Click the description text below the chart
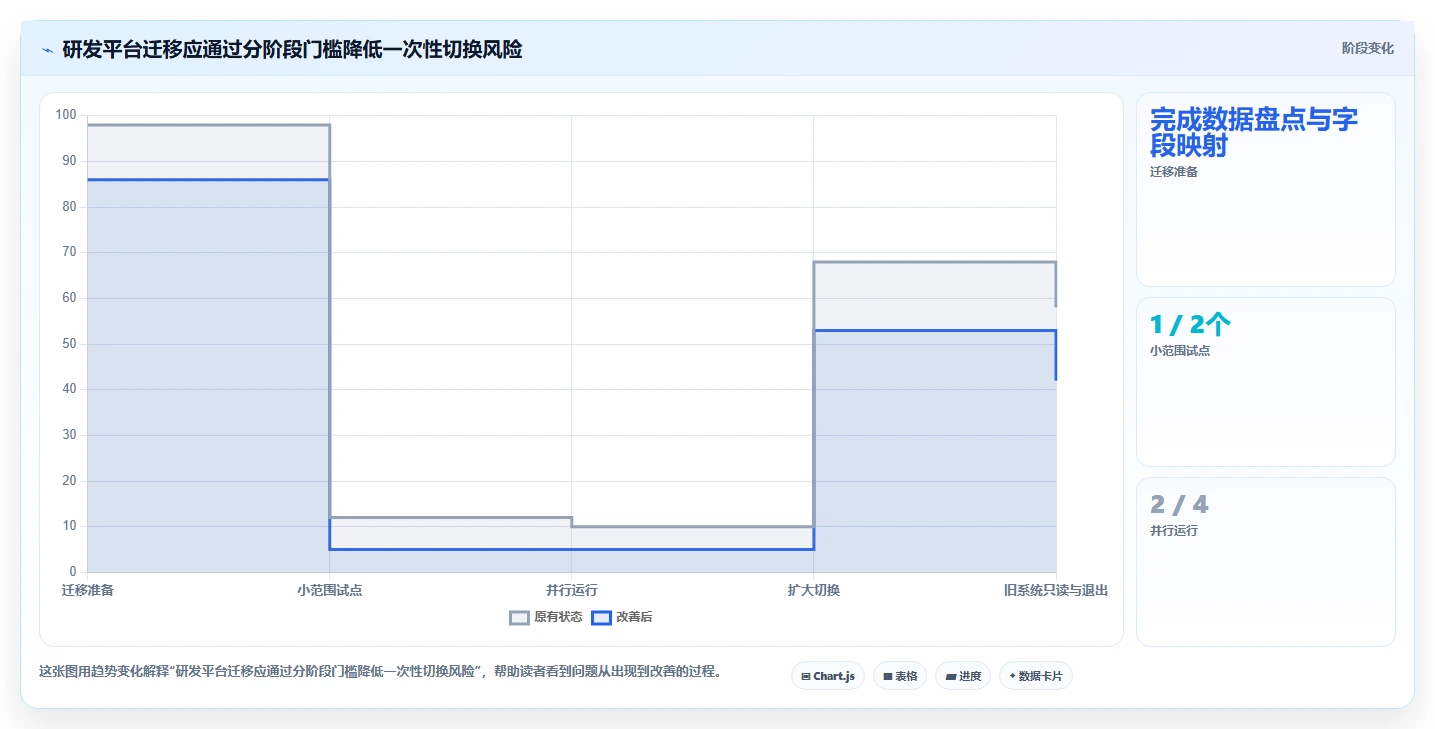 380,671
